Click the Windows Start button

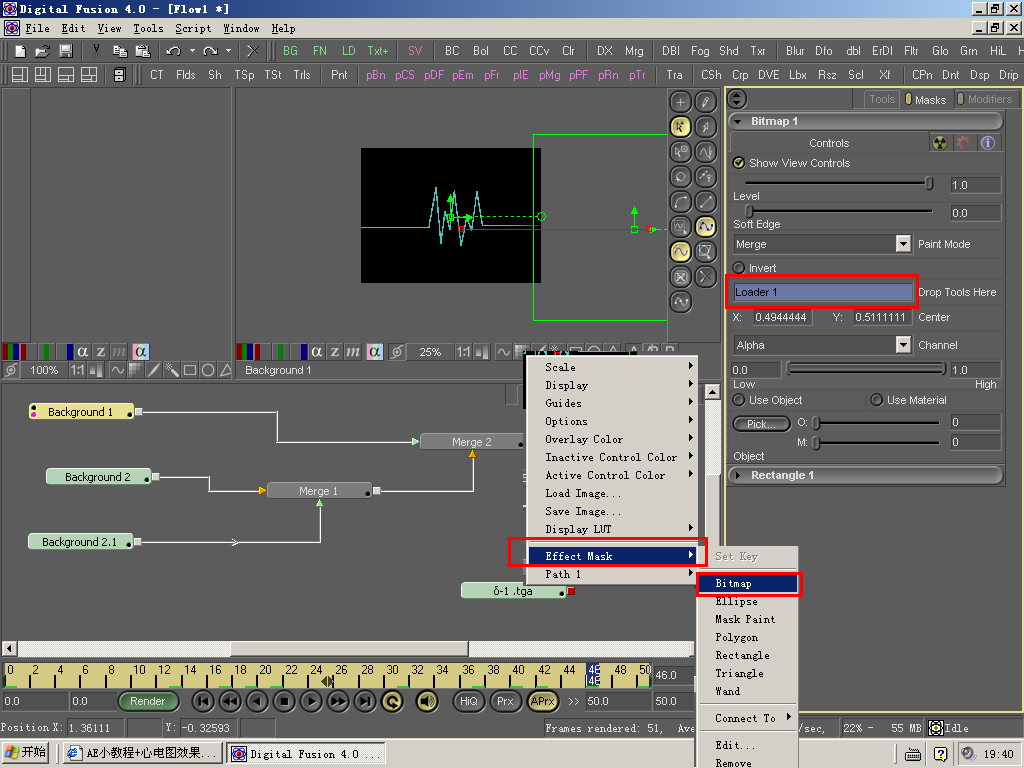[x=26, y=752]
